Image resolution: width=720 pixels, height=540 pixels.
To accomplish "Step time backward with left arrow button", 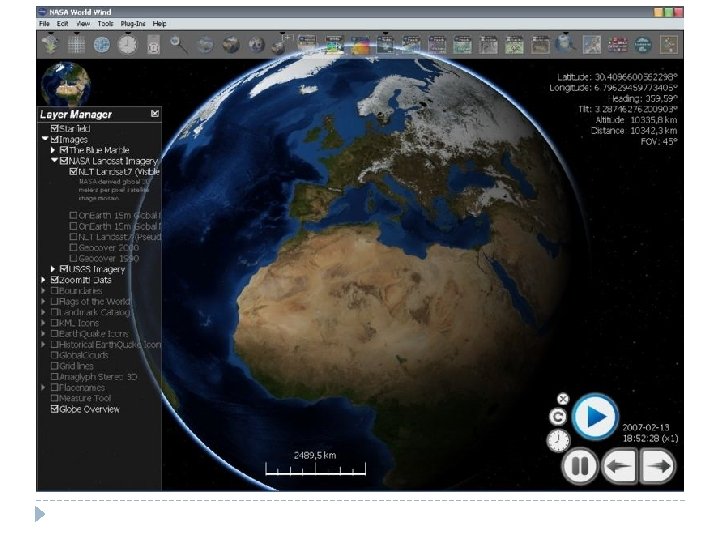I will click(619, 467).
